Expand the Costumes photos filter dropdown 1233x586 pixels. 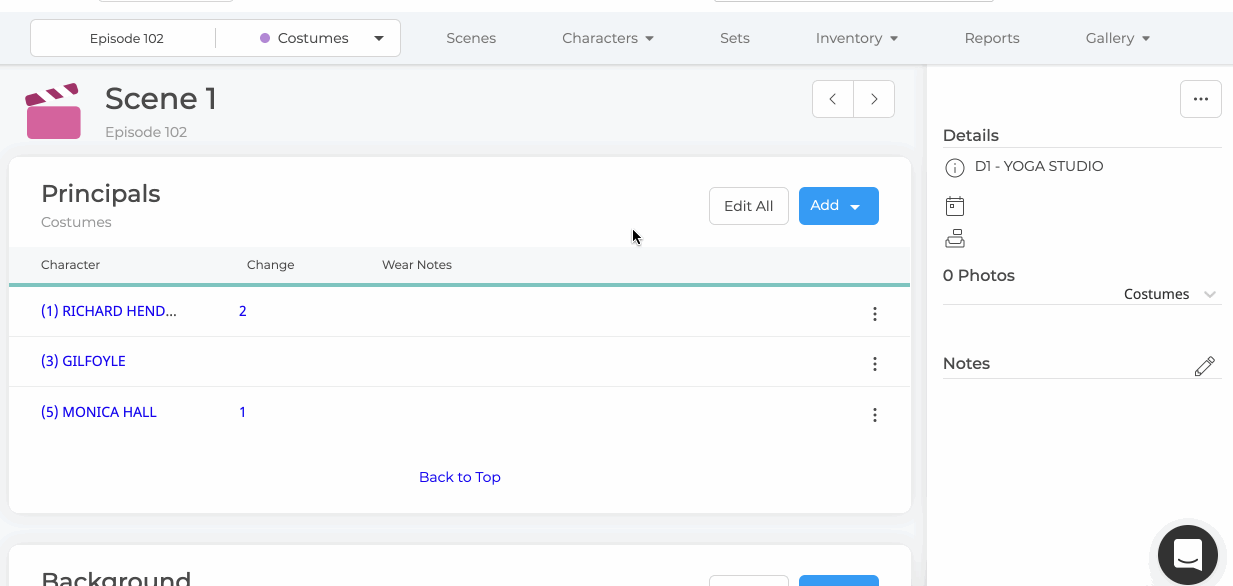pyautogui.click(x=1170, y=294)
